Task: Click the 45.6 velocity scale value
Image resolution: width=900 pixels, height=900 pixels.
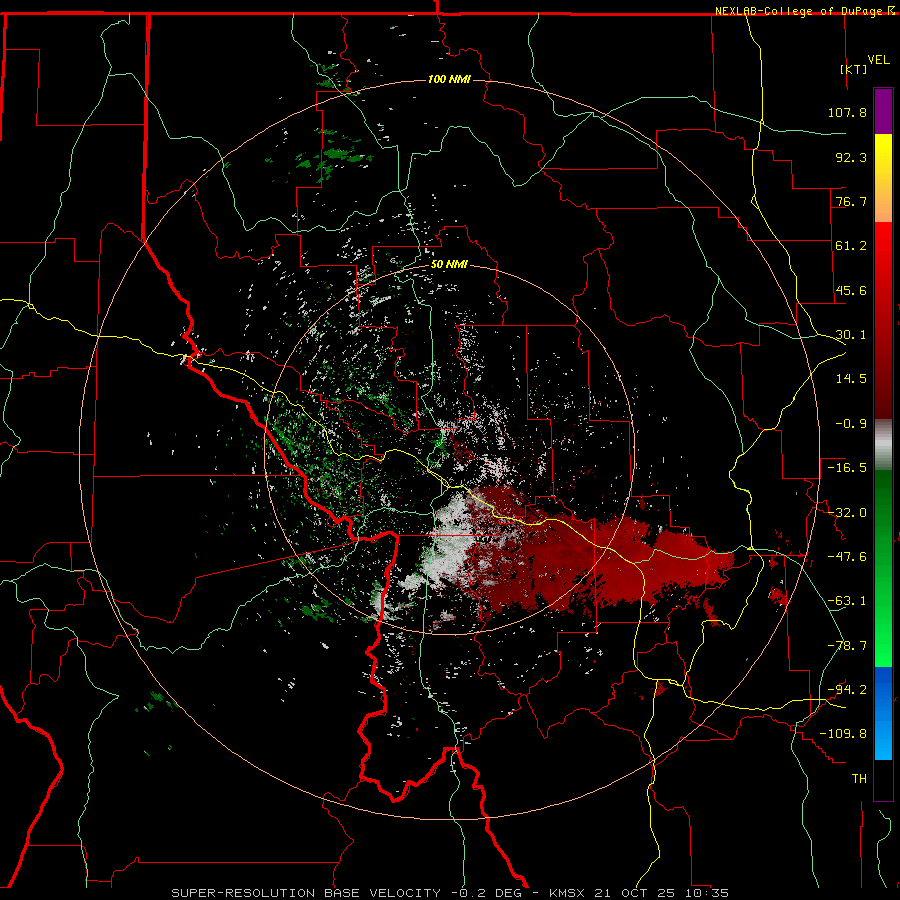Action: click(851, 290)
